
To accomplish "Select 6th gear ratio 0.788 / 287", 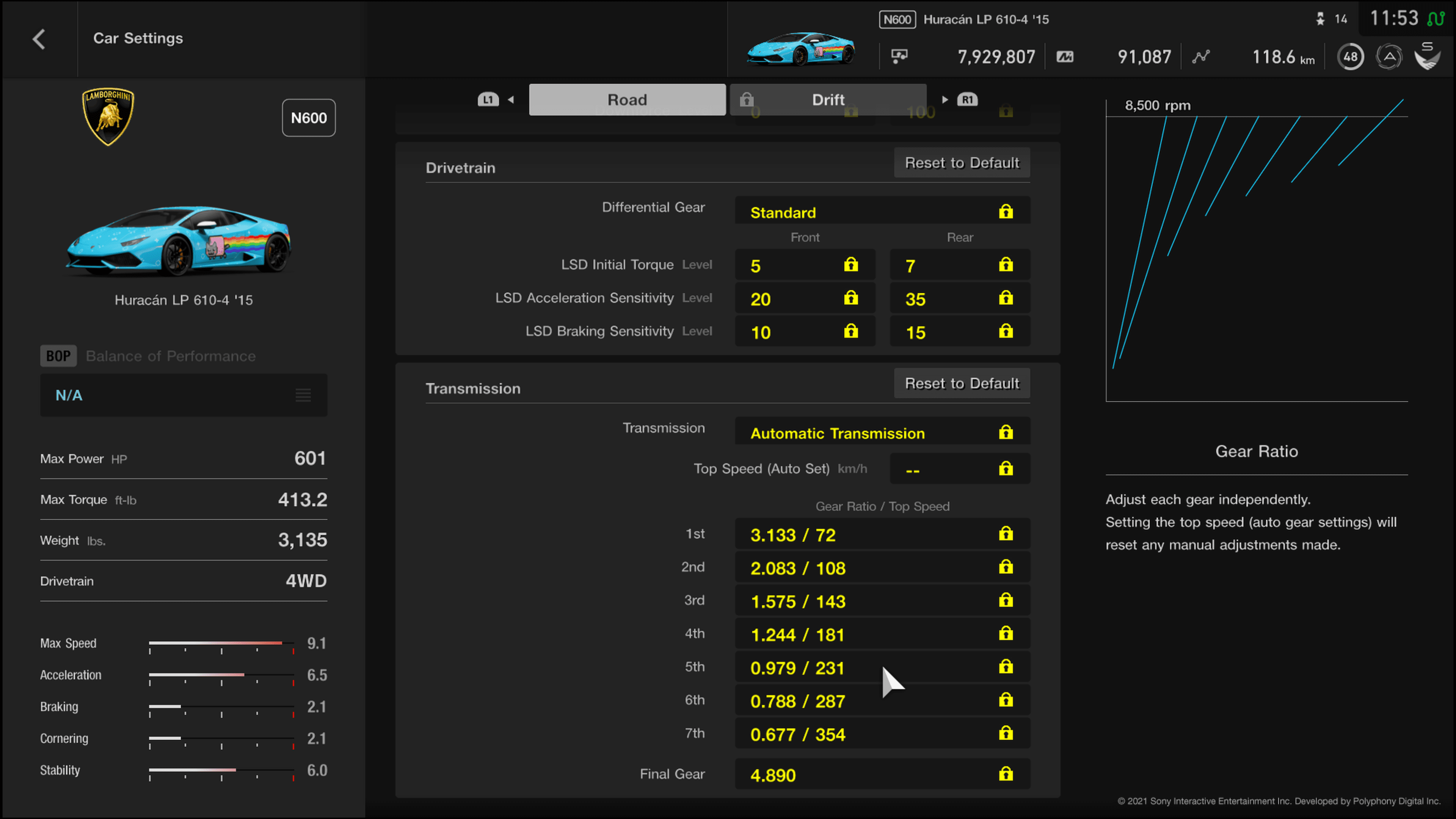I will pyautogui.click(x=882, y=700).
